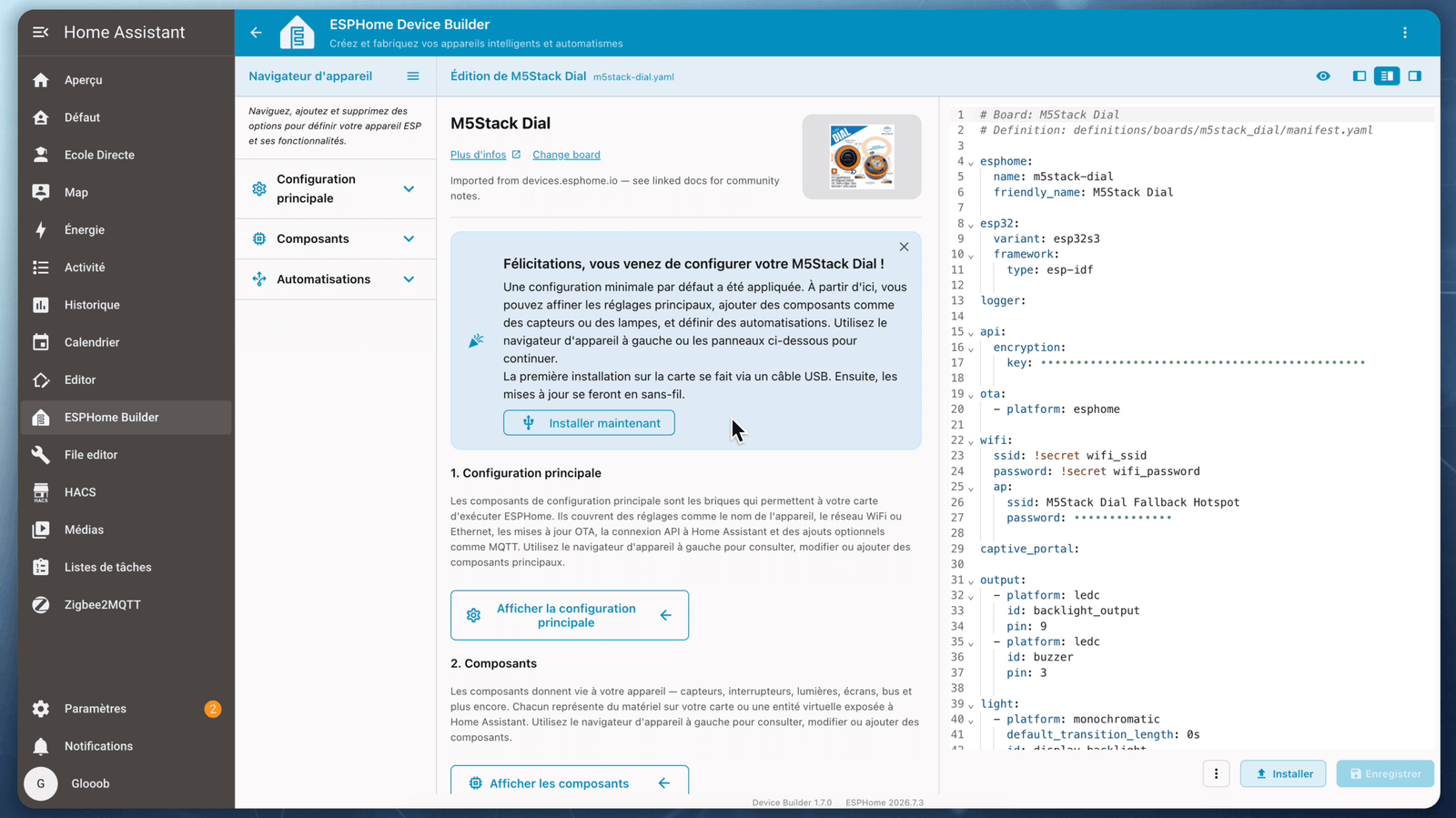Click the Installer button at bottom right
Screen dimensions: 1456x818
[x=1283, y=774]
